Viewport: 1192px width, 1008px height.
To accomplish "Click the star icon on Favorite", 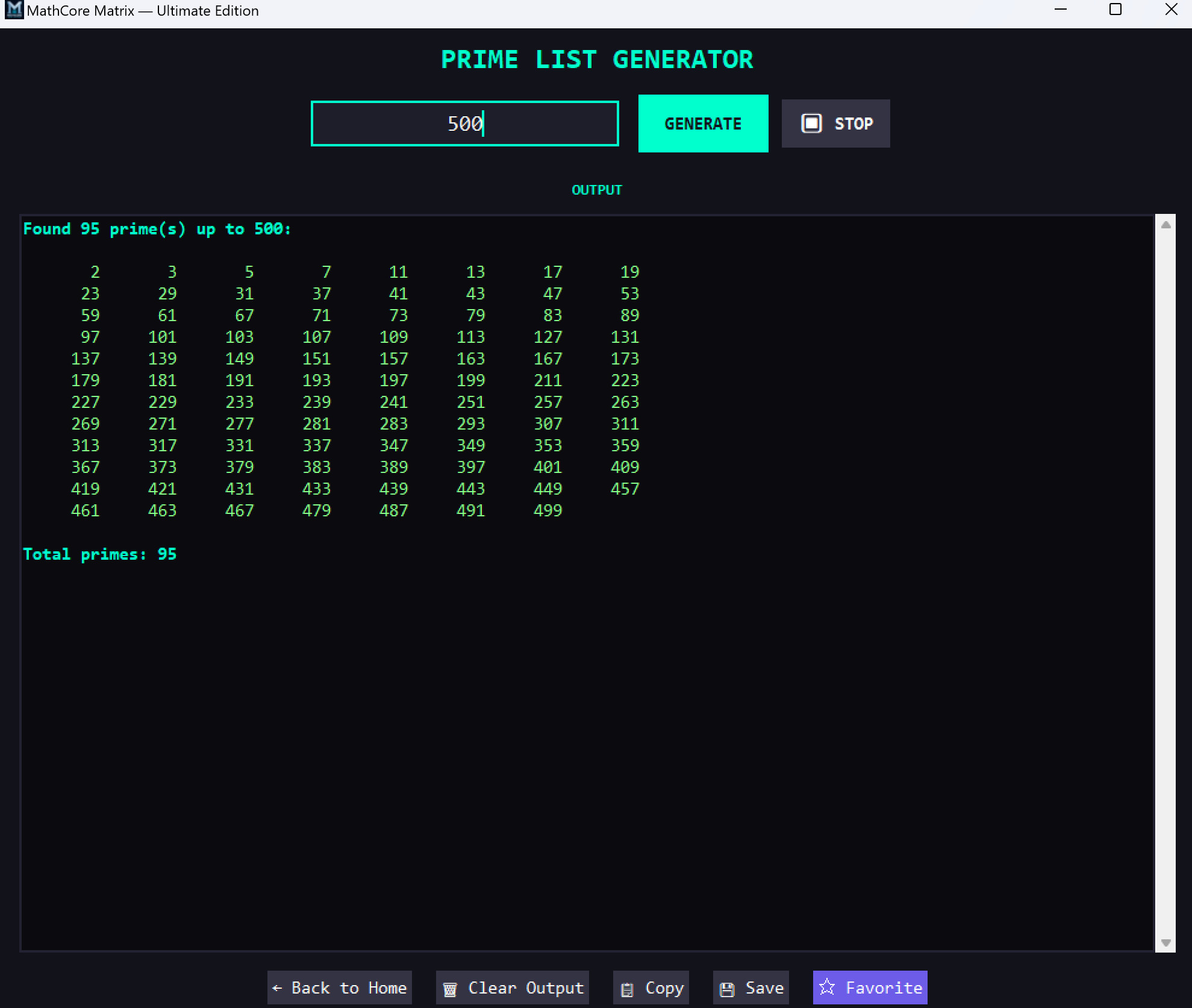I will tap(827, 987).
